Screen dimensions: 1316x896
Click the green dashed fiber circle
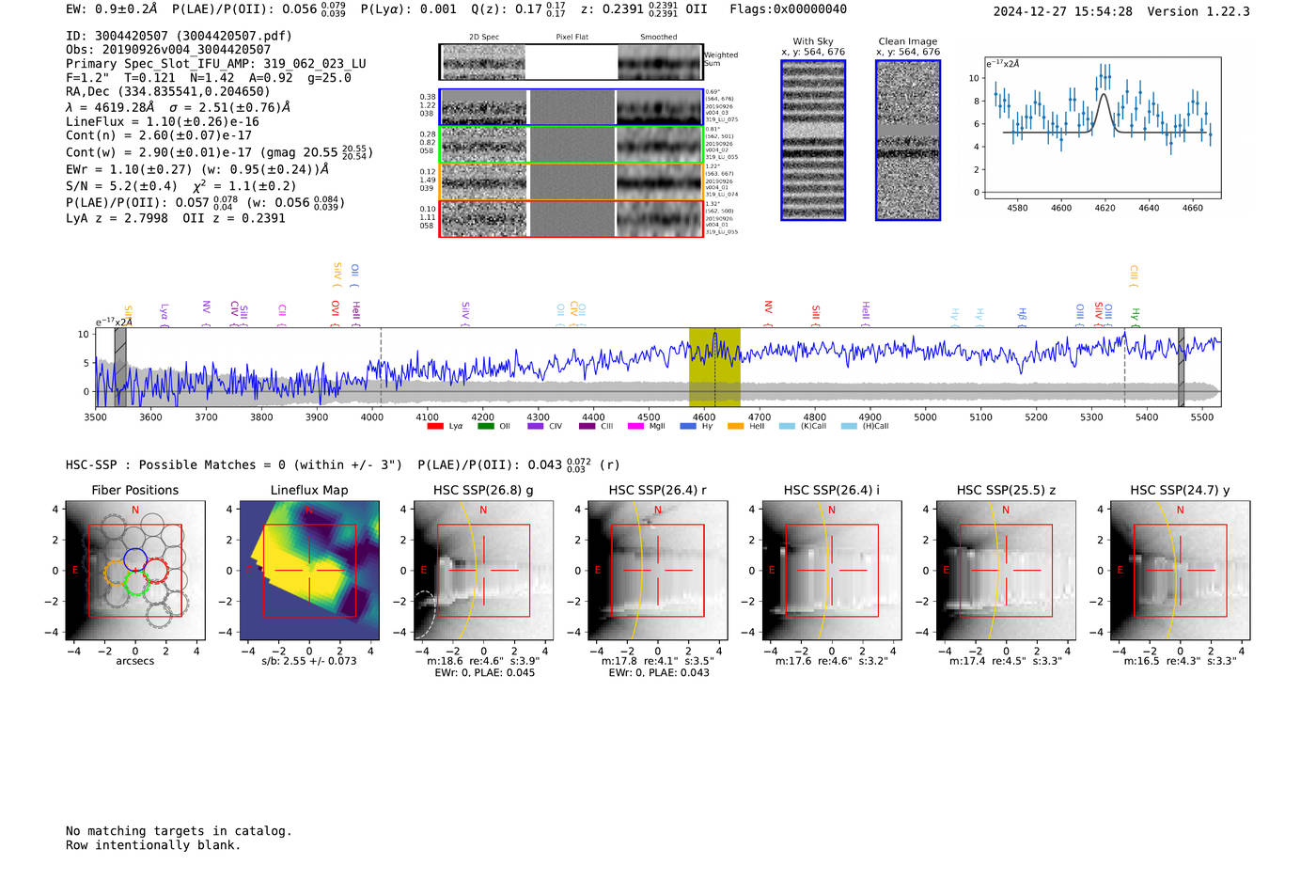[x=135, y=584]
